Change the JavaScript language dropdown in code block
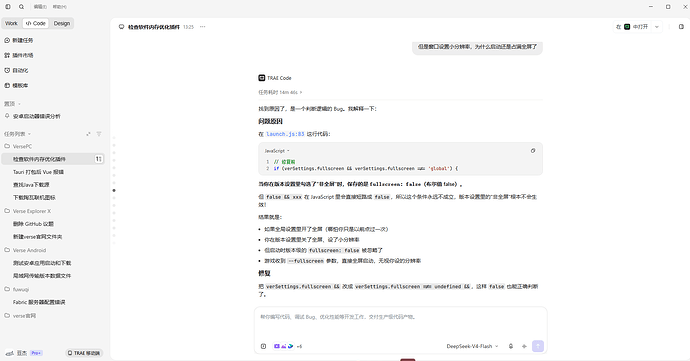This screenshot has width=690, height=361. [277, 151]
